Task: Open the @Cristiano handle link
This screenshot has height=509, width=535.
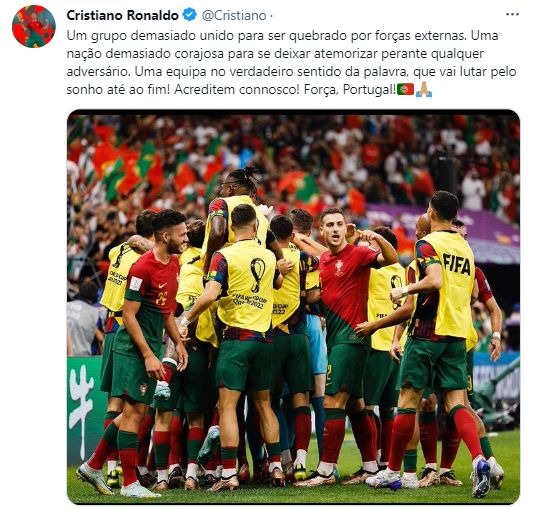Action: [x=234, y=15]
